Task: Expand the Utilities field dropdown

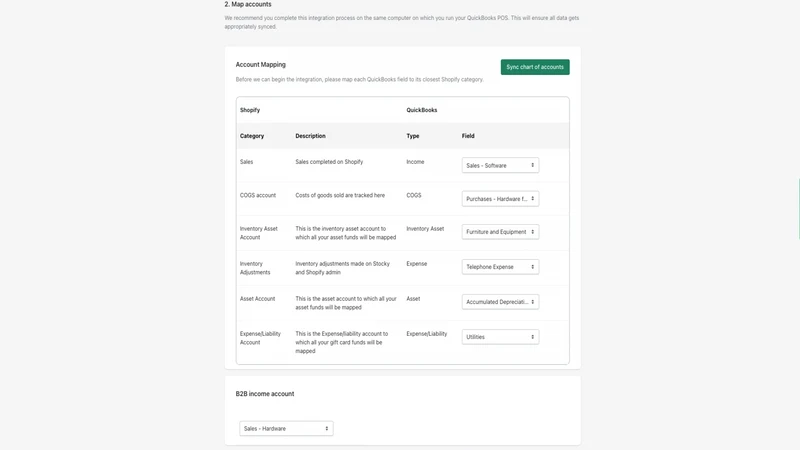Action: tap(500, 337)
